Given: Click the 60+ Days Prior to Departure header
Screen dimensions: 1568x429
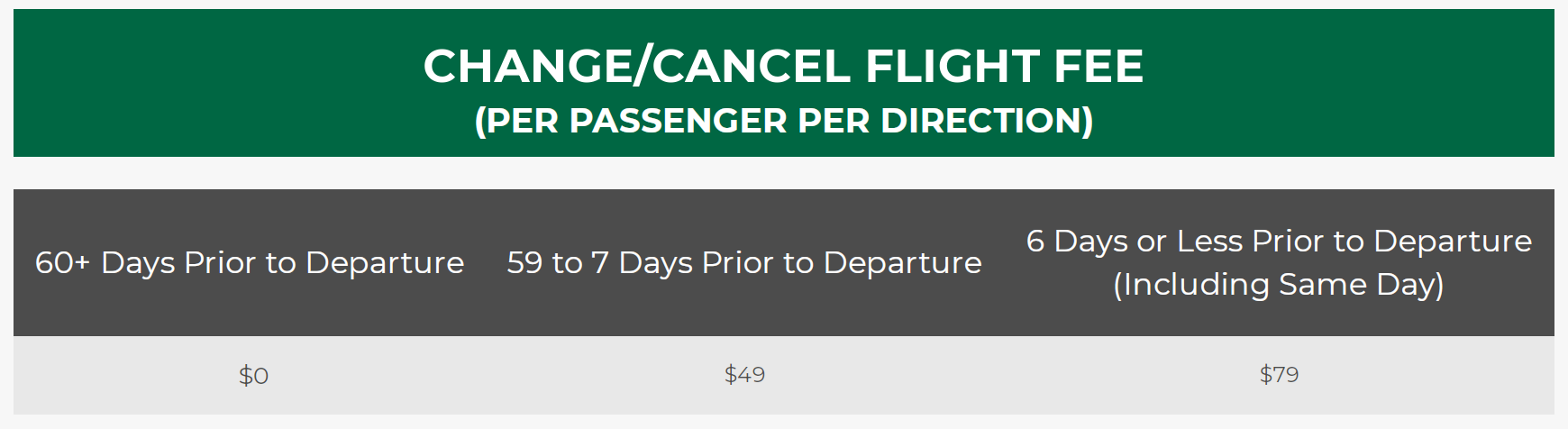Looking at the screenshot, I should pyautogui.click(x=250, y=262).
